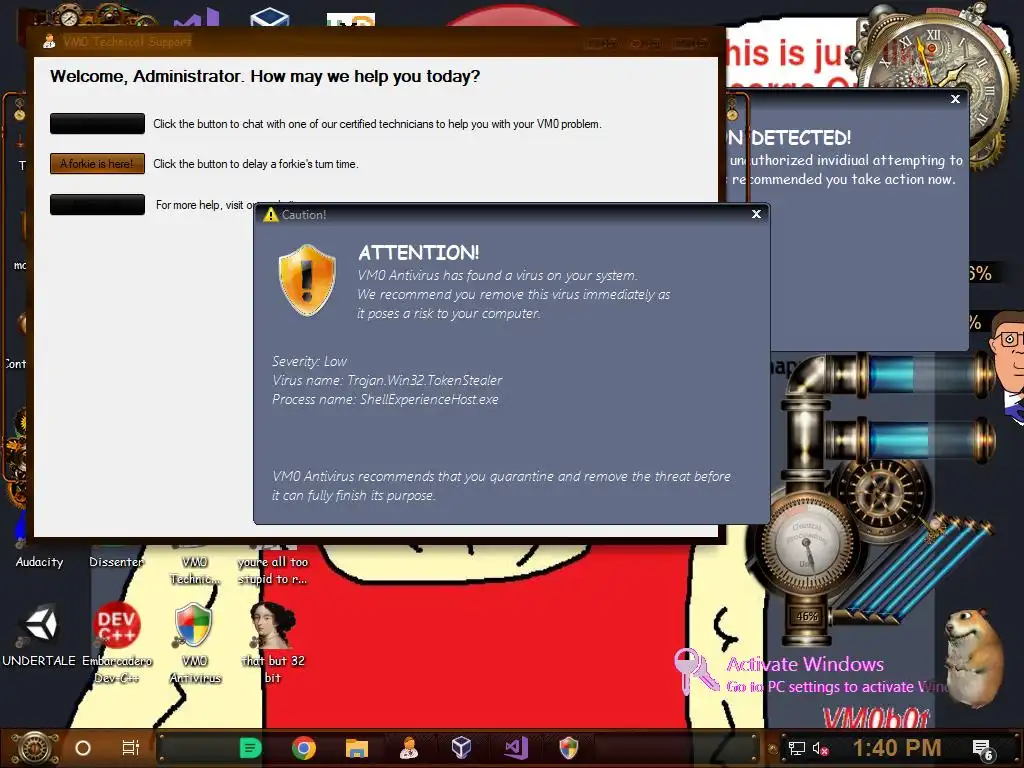Click the '46%' readout on the gauge widget
This screenshot has width=1024, height=768.
[x=807, y=616]
